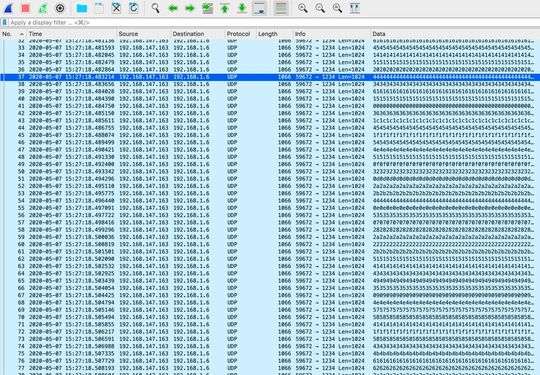The image size is (540, 375).
Task: Go back in packet history
Action: [x=173, y=8]
